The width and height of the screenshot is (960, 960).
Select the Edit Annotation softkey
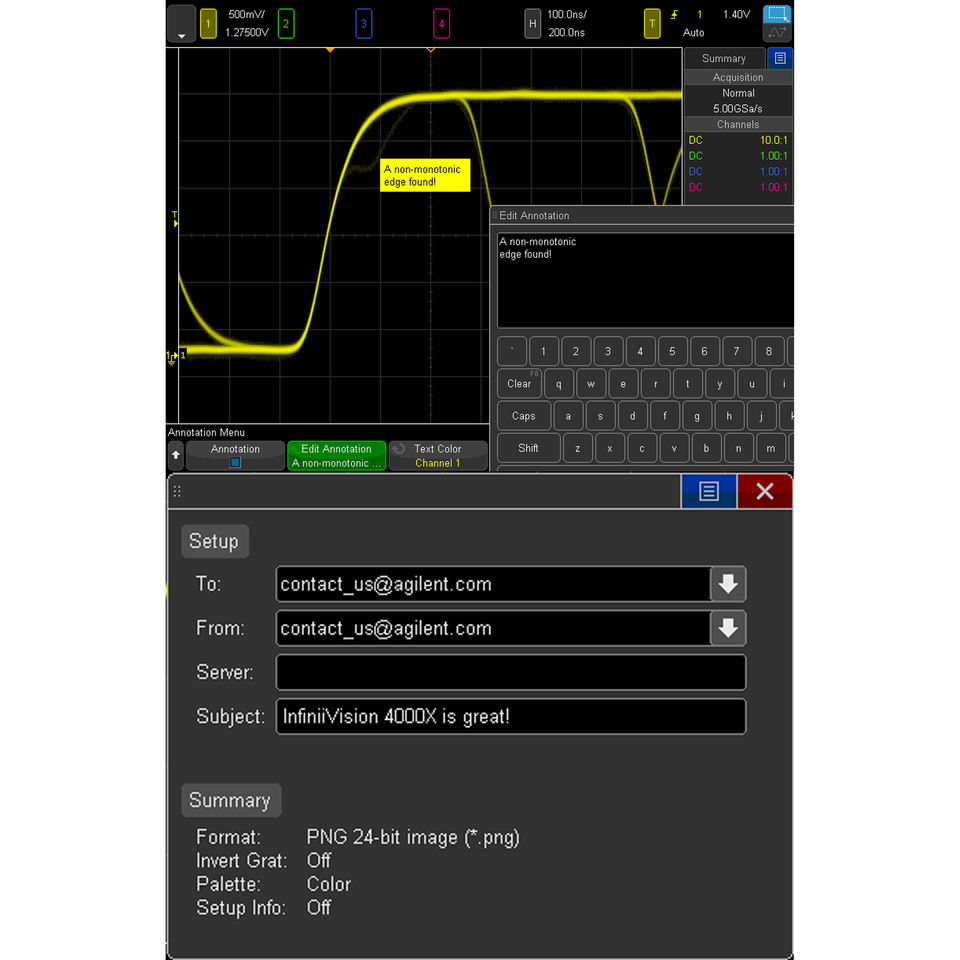(x=336, y=456)
